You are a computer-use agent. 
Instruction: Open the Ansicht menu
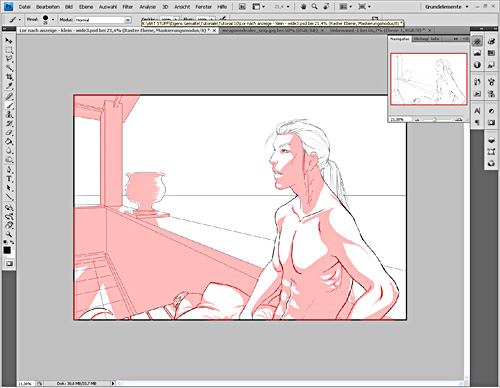click(x=182, y=7)
